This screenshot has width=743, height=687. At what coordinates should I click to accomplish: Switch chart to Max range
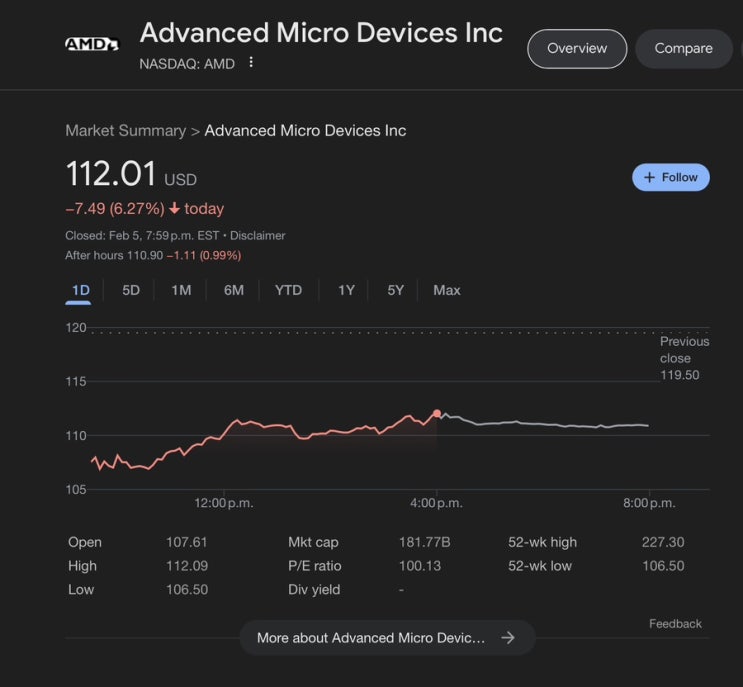(447, 290)
